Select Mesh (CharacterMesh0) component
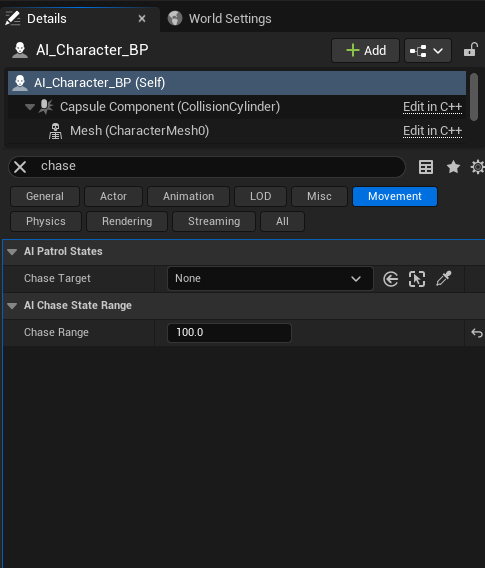Viewport: 485px width, 568px height. click(139, 131)
